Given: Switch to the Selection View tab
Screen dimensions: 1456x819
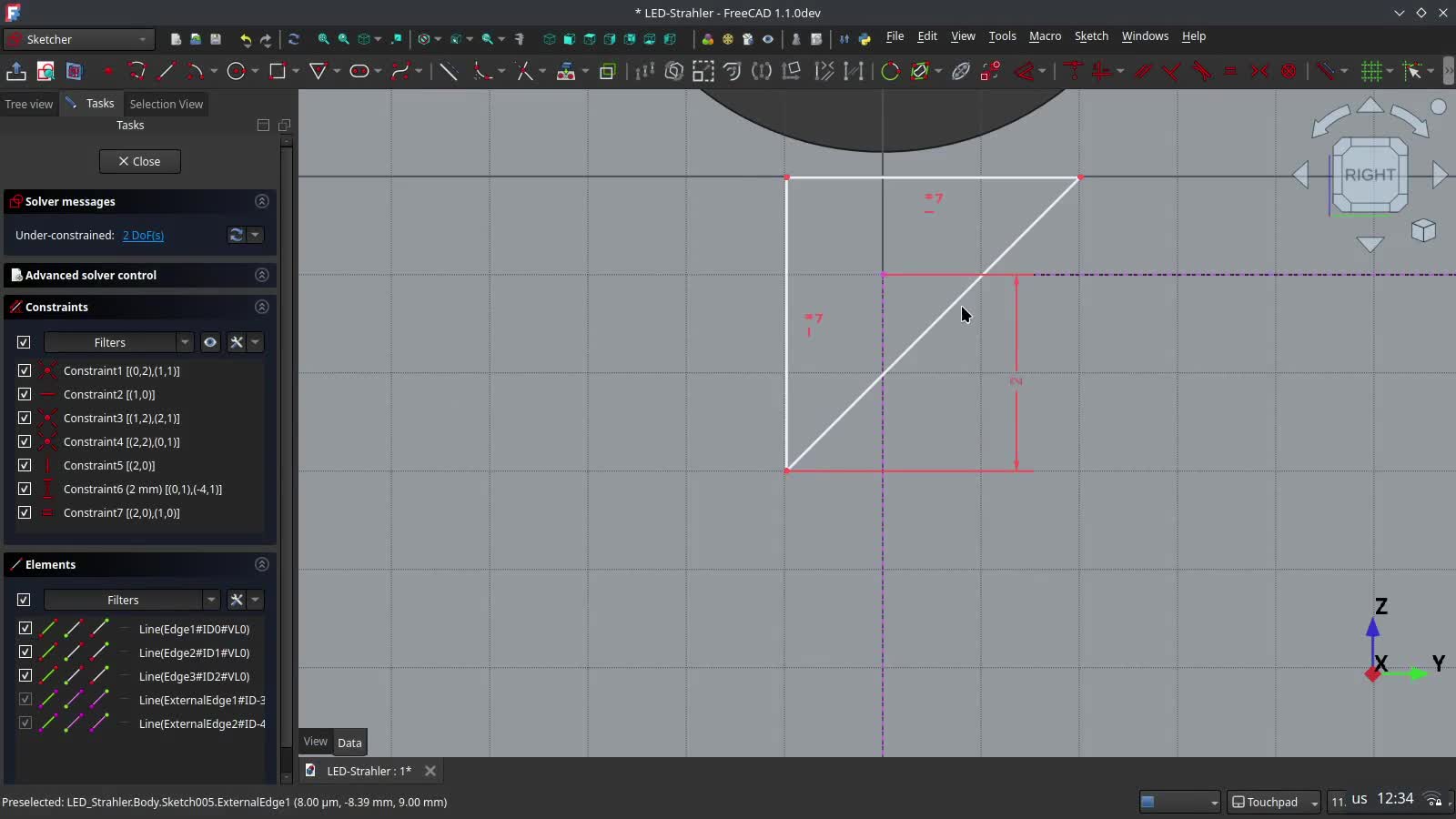Looking at the screenshot, I should click(166, 104).
